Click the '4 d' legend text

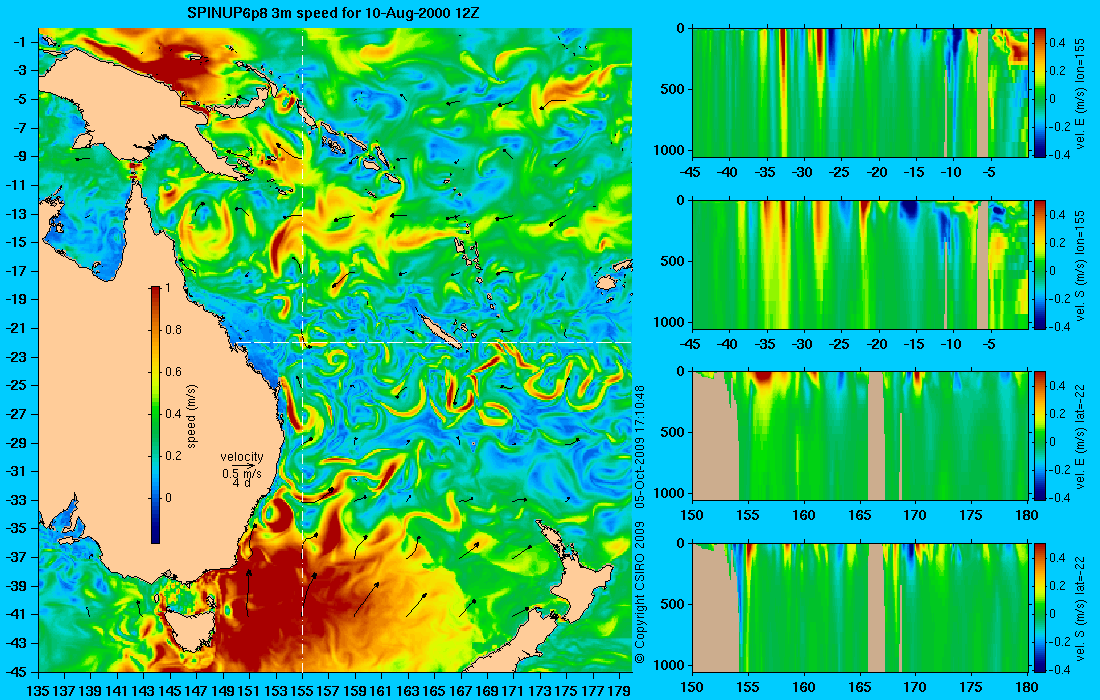click(241, 484)
